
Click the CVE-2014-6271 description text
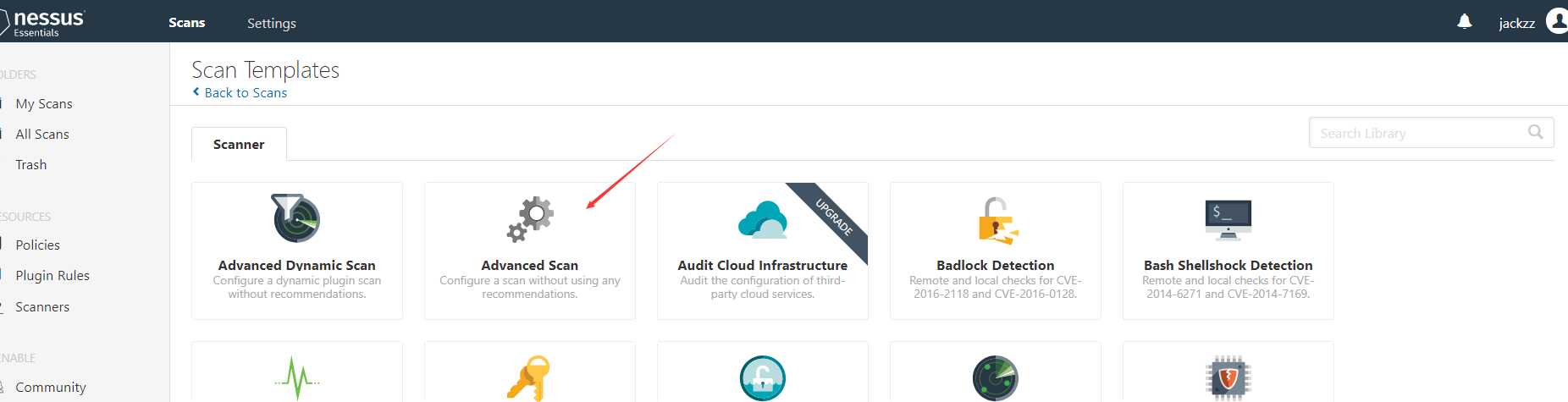(x=1228, y=287)
